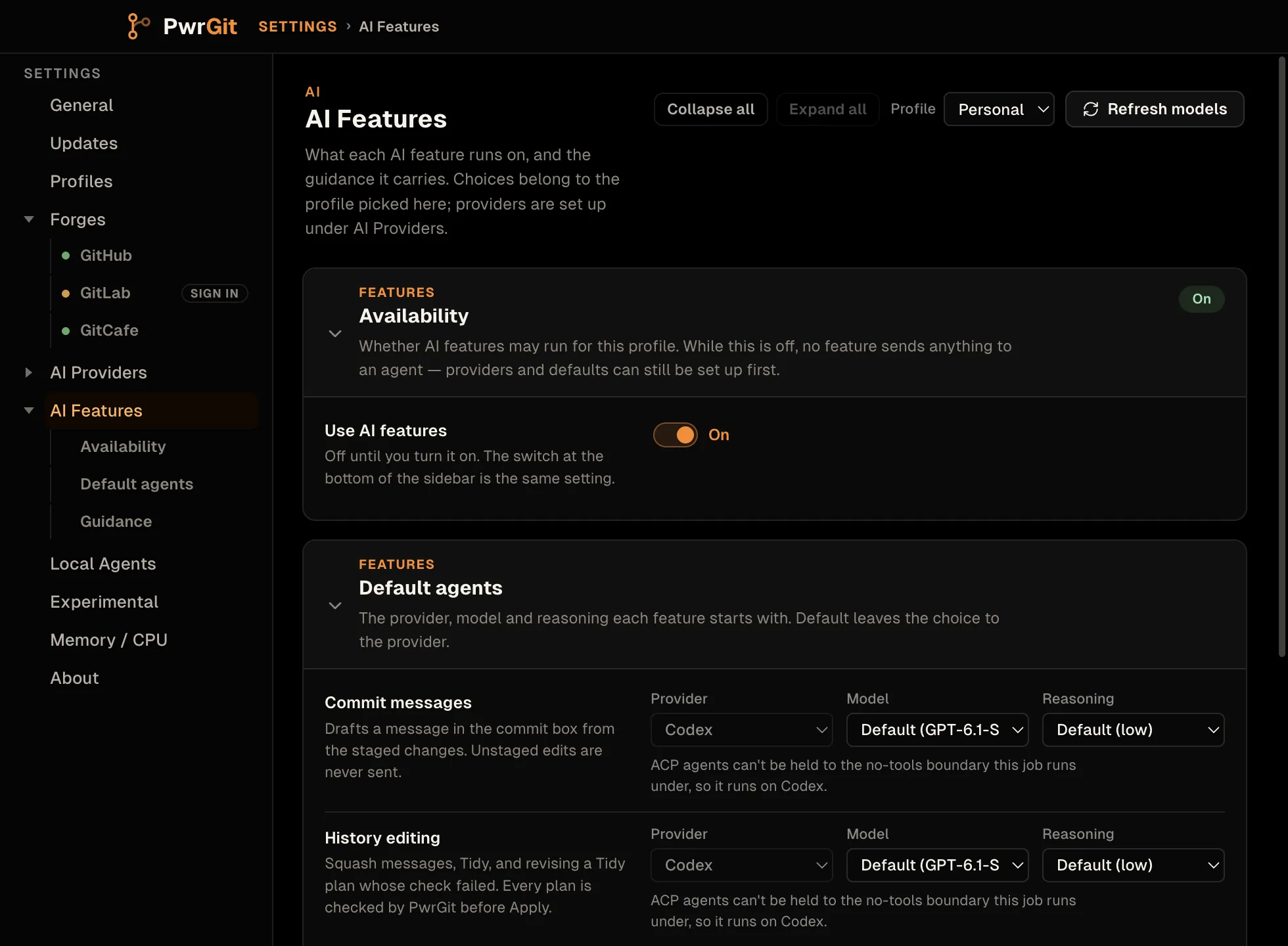This screenshot has height=946, width=1288.
Task: Collapse the AI Features sidebar triangle
Action: coord(29,411)
